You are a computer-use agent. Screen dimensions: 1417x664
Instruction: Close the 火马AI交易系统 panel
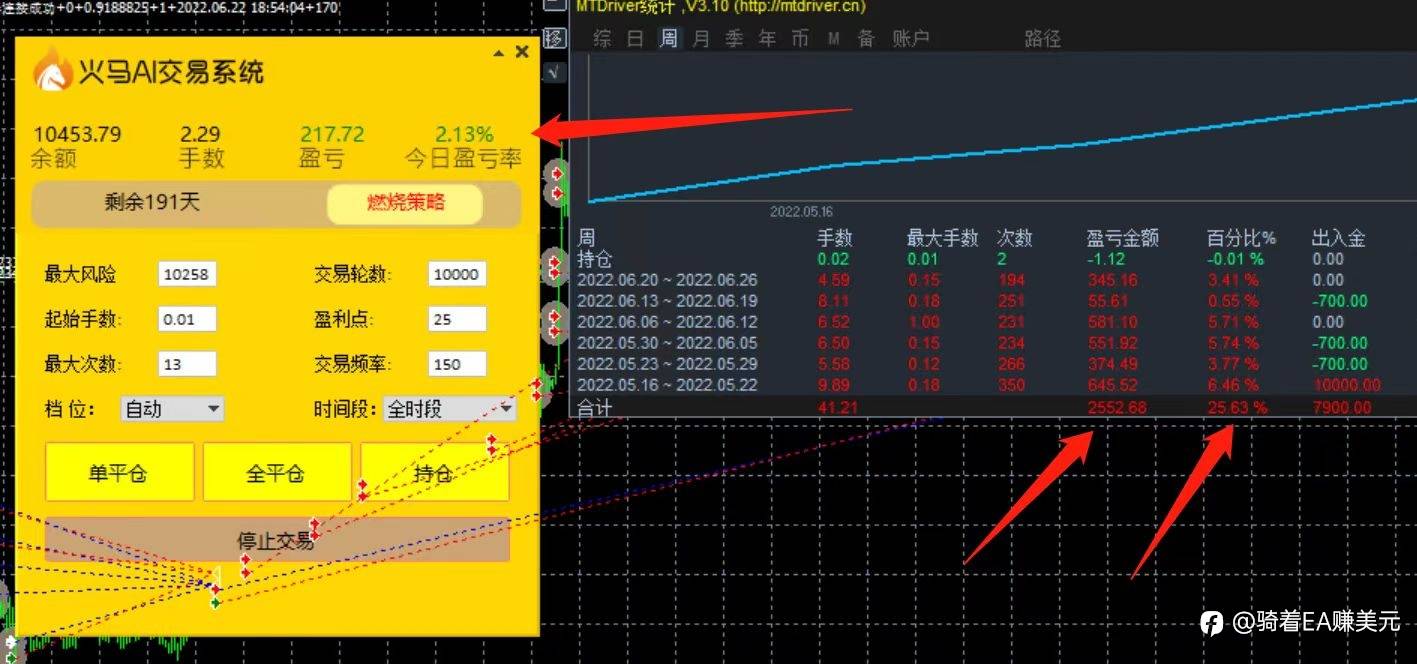tap(521, 52)
